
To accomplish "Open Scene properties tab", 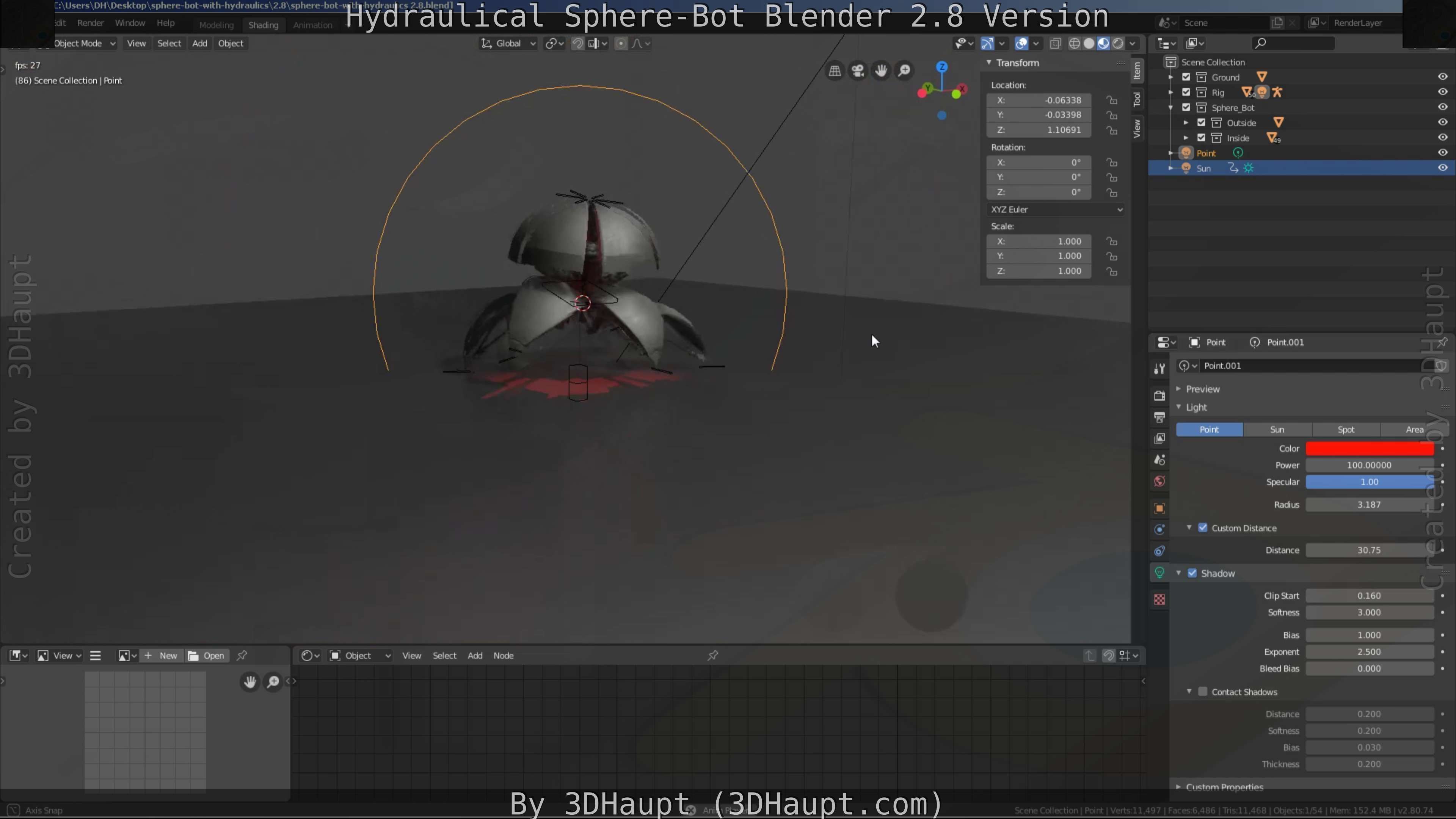I will pyautogui.click(x=1159, y=460).
